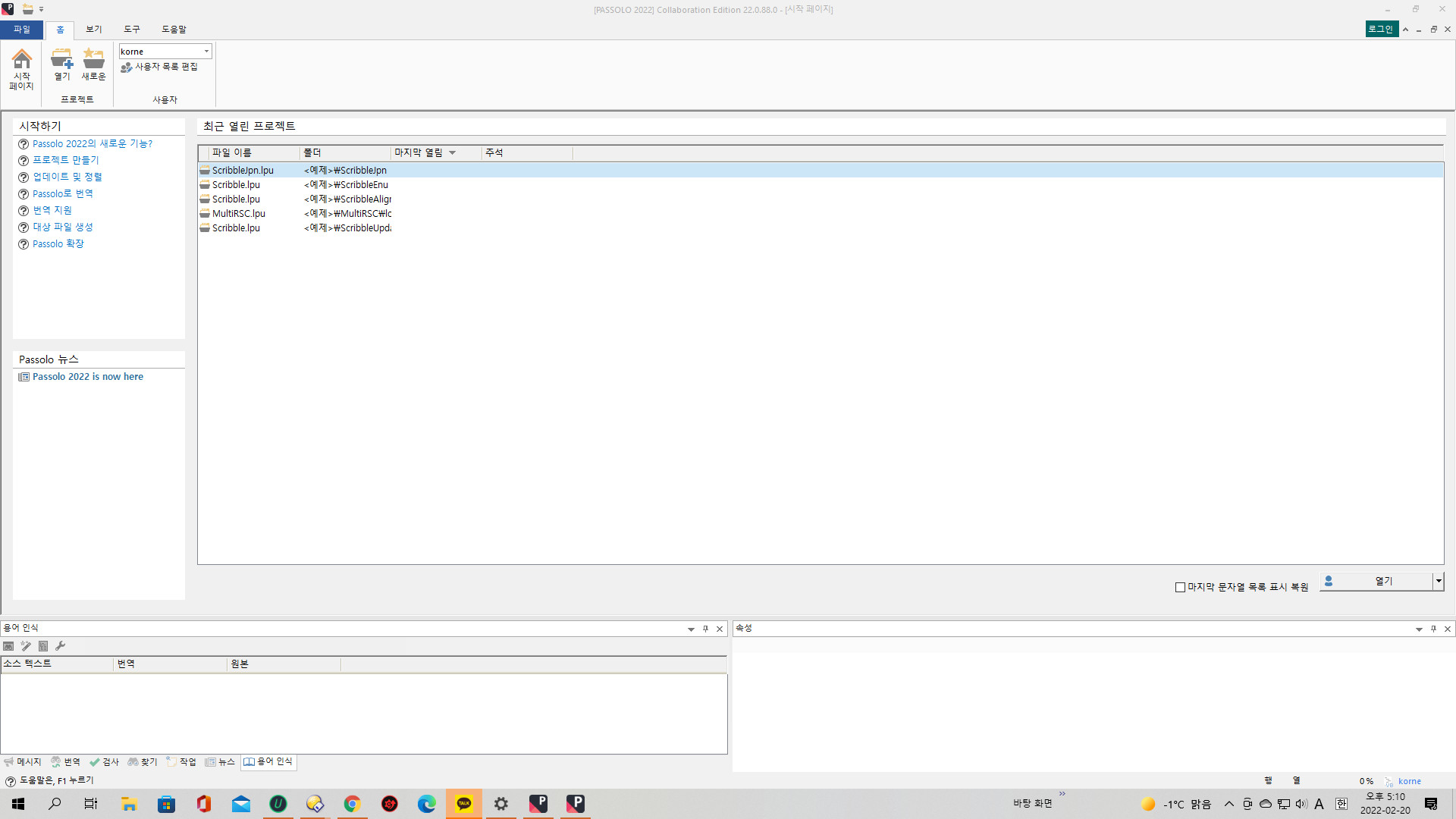Viewport: 1456px width, 819px height.
Task: Switch to the 메시지 bottom tab
Action: click(23, 762)
